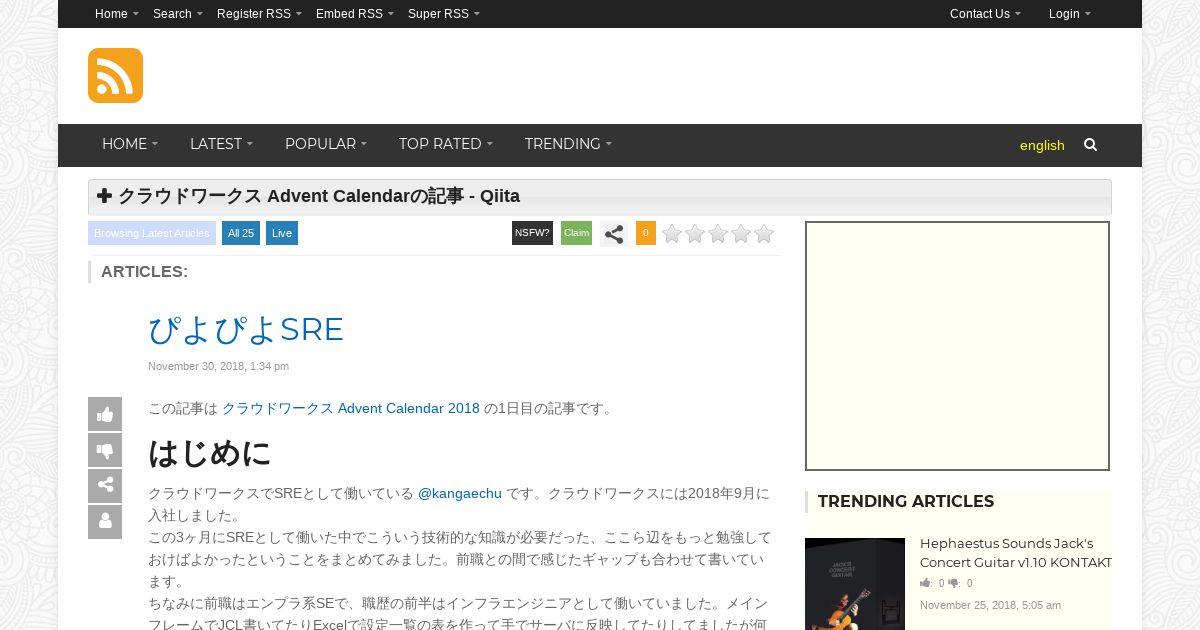Screen dimensions: 1200x630
Task: Click the TRENDING ARTICLES heading
Action: point(906,502)
